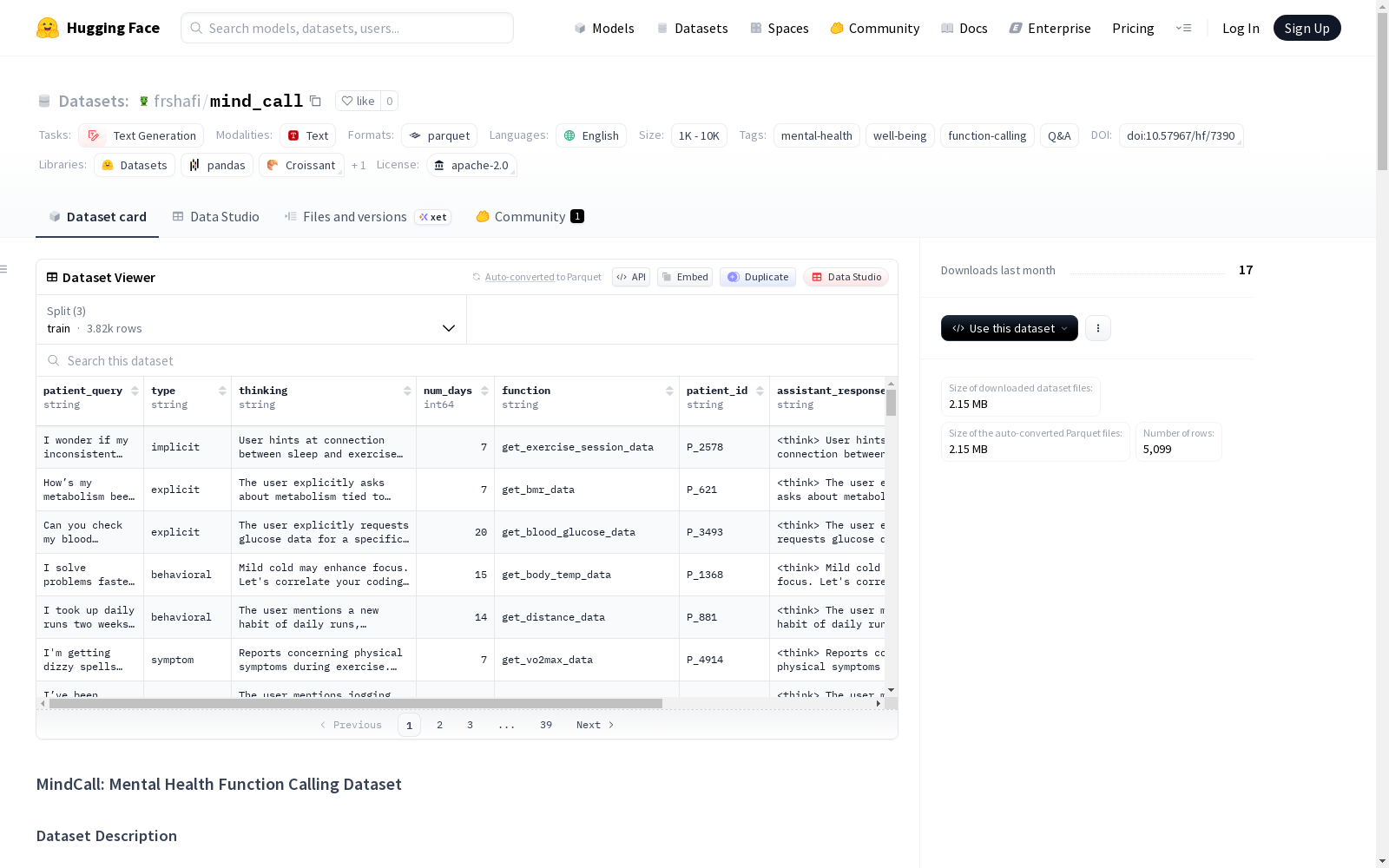Click the 1K - 10K size tag

coord(699,135)
